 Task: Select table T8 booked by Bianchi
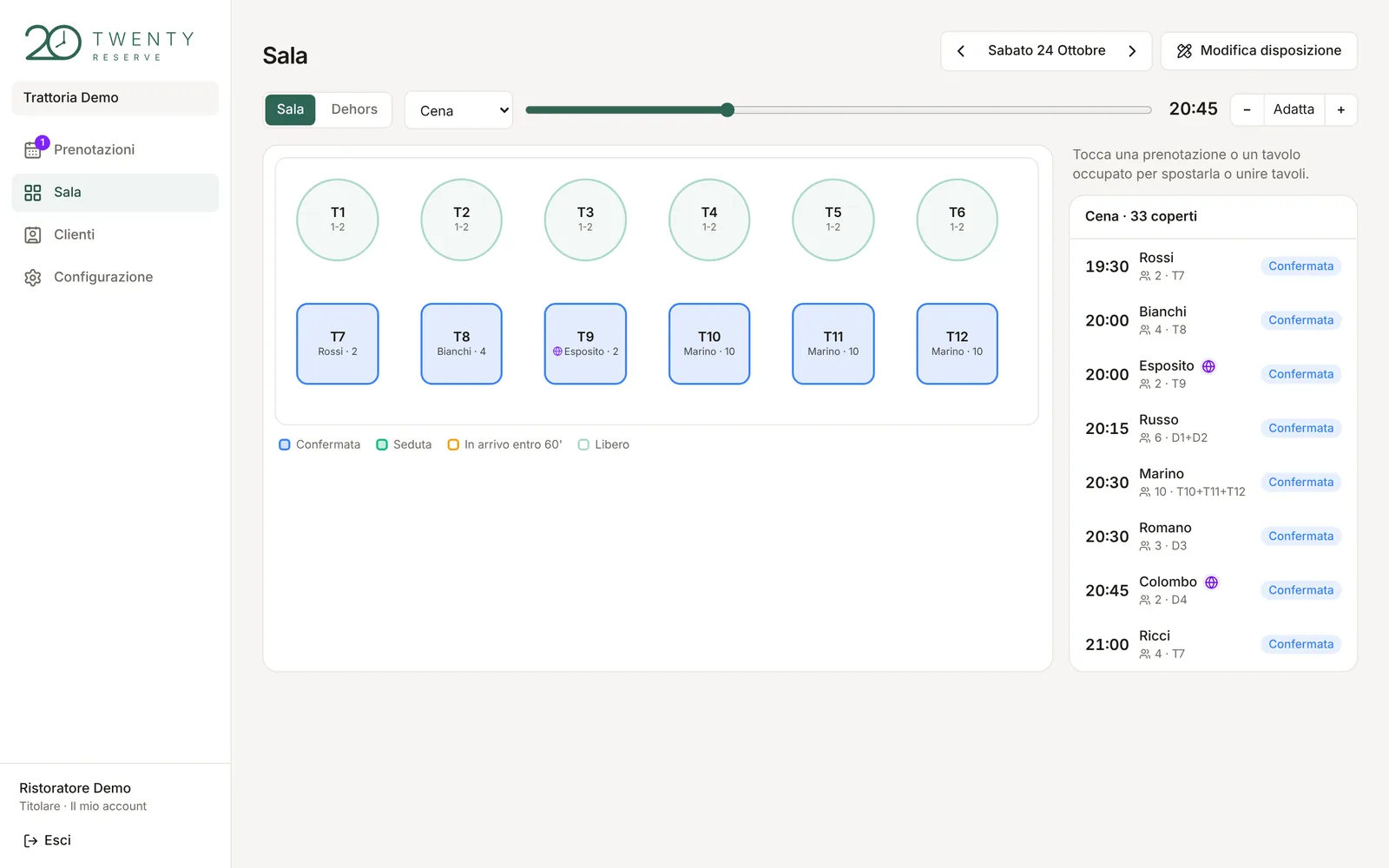(x=461, y=344)
